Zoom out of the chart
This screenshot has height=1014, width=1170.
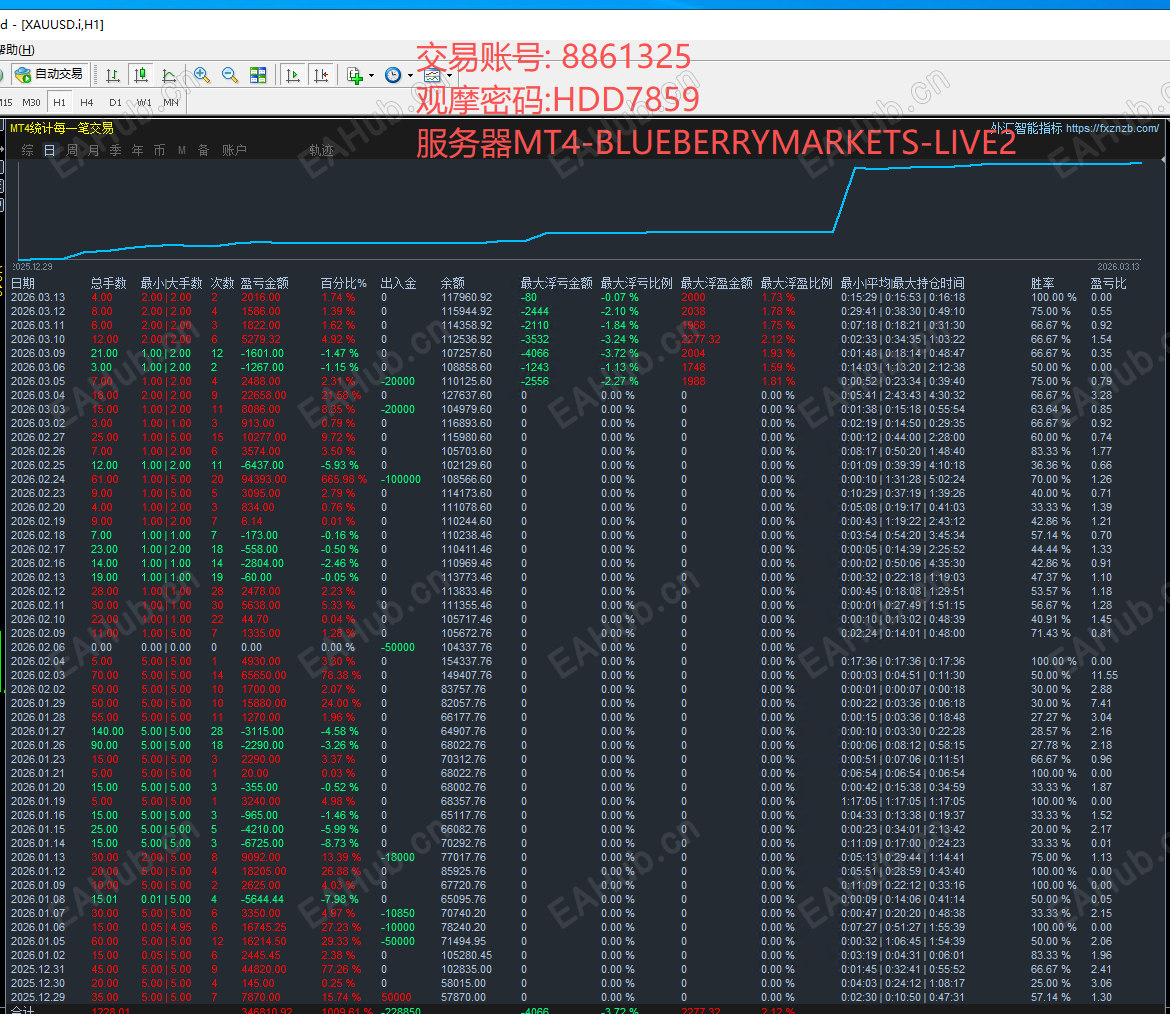(x=230, y=75)
